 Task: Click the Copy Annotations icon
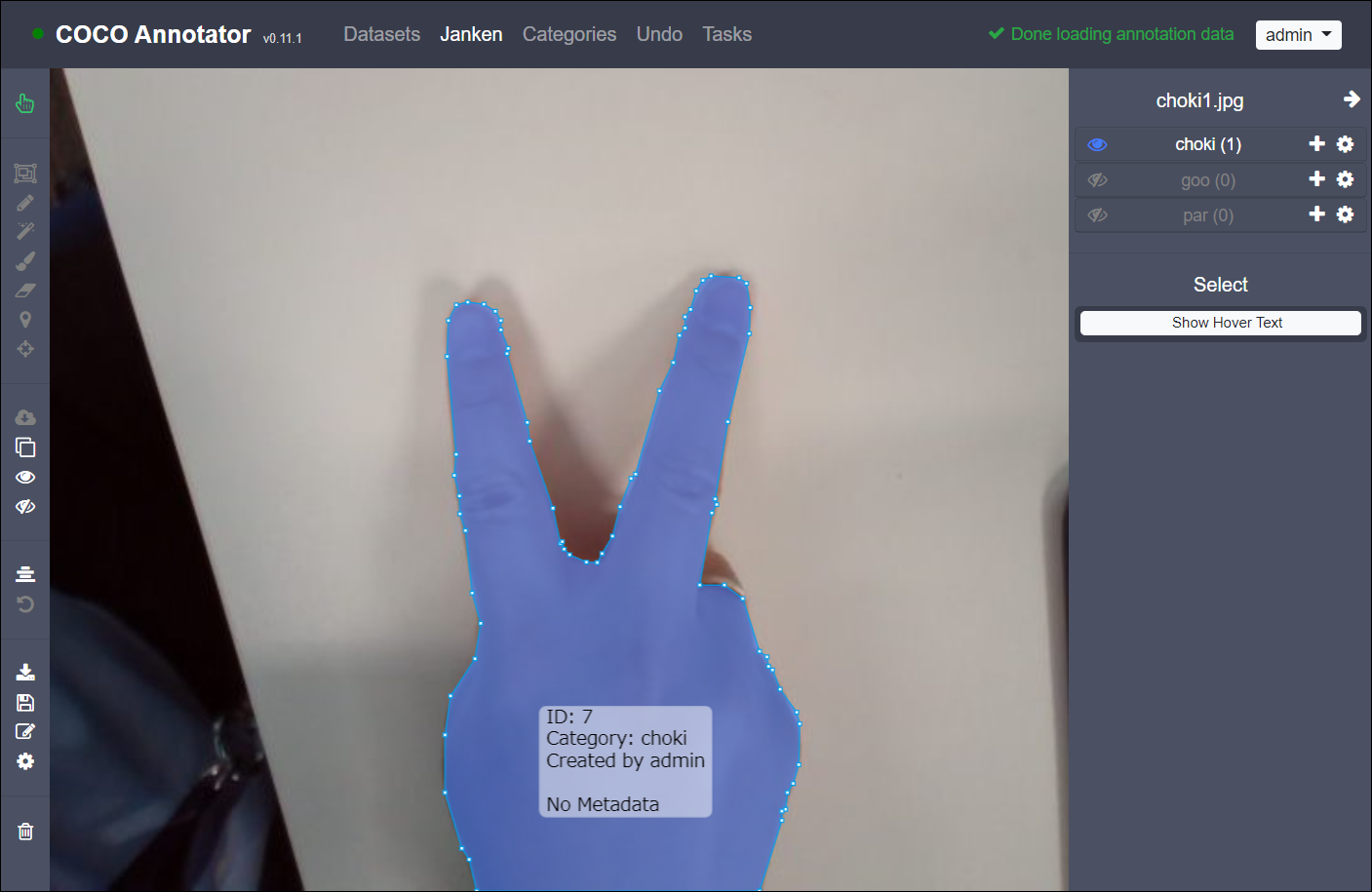coord(25,447)
